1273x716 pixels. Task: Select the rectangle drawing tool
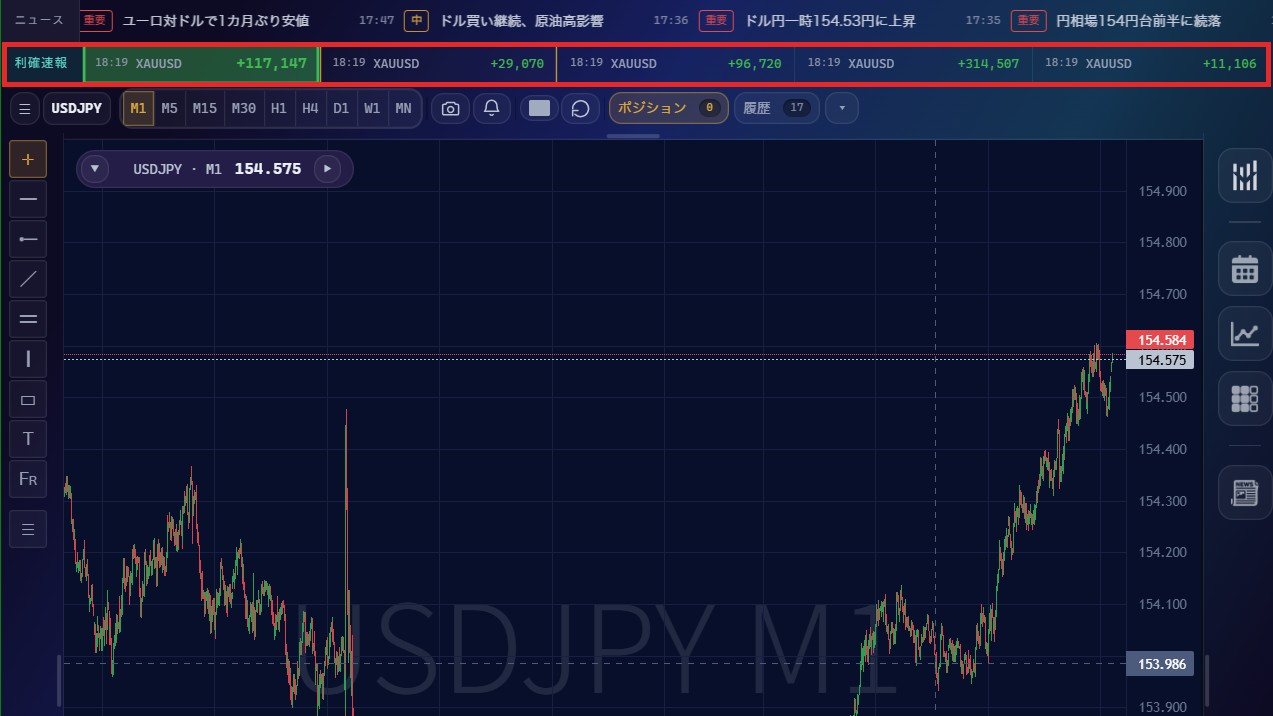(x=28, y=399)
